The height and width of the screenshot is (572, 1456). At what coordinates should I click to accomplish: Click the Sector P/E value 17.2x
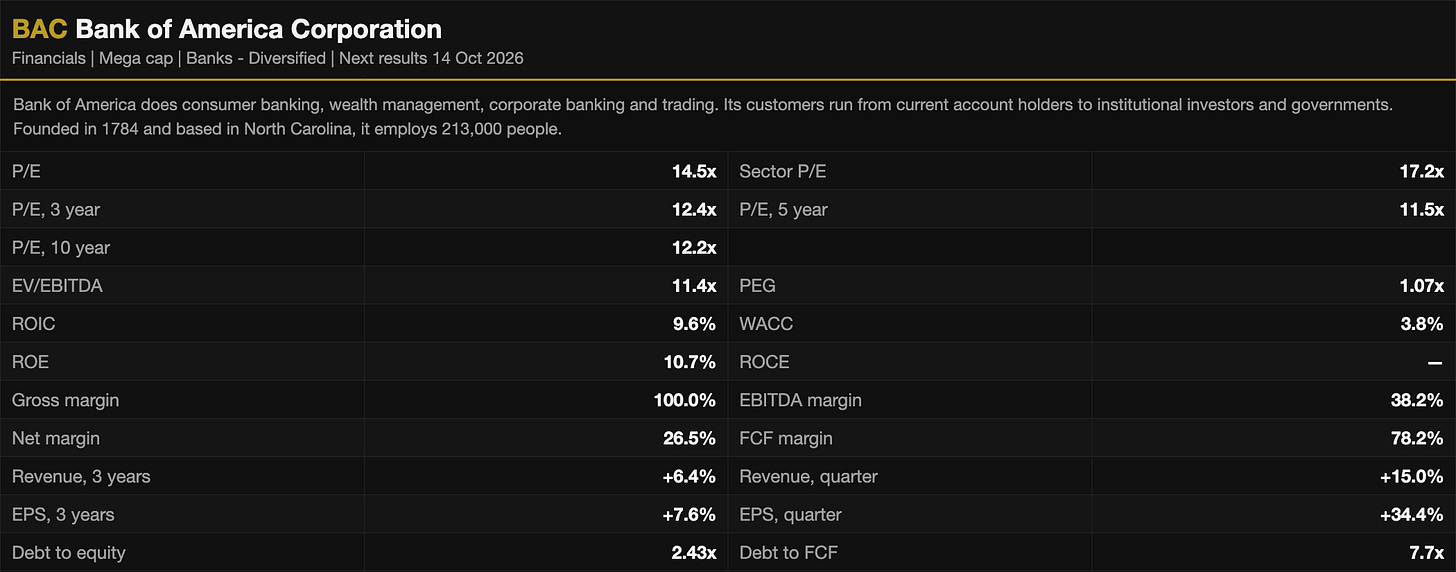coord(1421,172)
